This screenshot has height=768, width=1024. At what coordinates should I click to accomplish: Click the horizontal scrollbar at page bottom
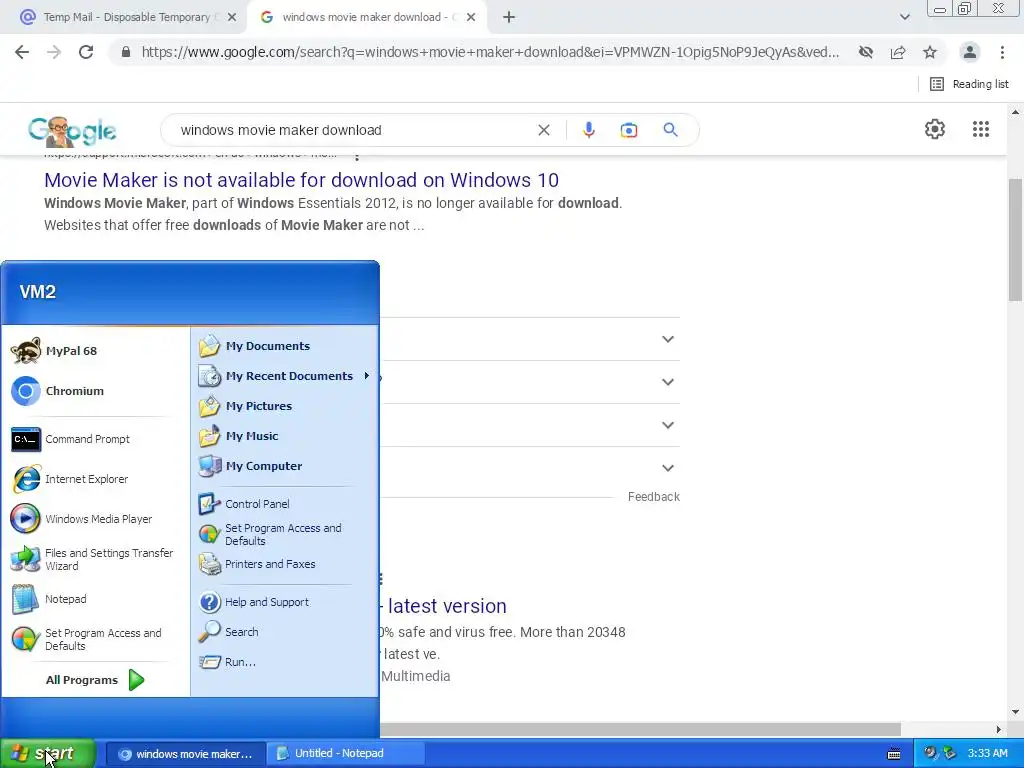coord(640,729)
